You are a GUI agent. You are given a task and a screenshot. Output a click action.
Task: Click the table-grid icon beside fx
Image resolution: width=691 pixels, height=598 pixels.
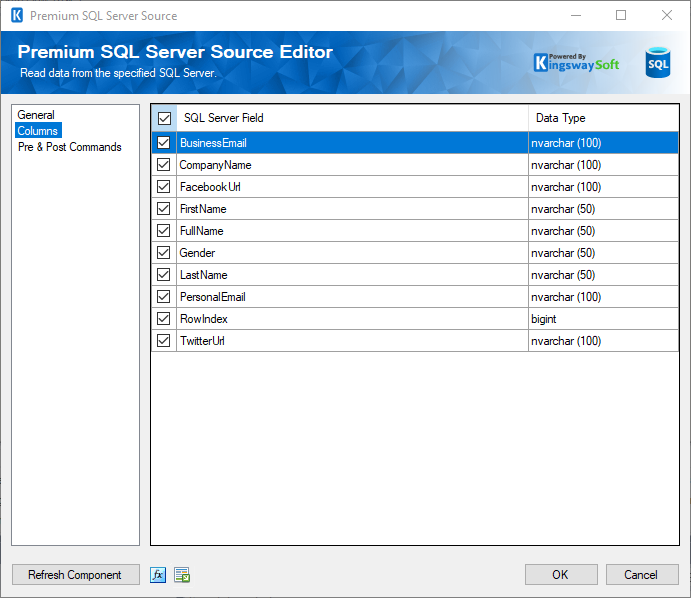coord(182,575)
